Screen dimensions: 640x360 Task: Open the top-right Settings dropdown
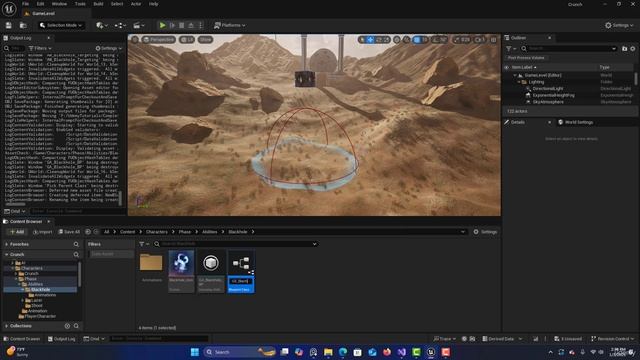[x=619, y=25]
